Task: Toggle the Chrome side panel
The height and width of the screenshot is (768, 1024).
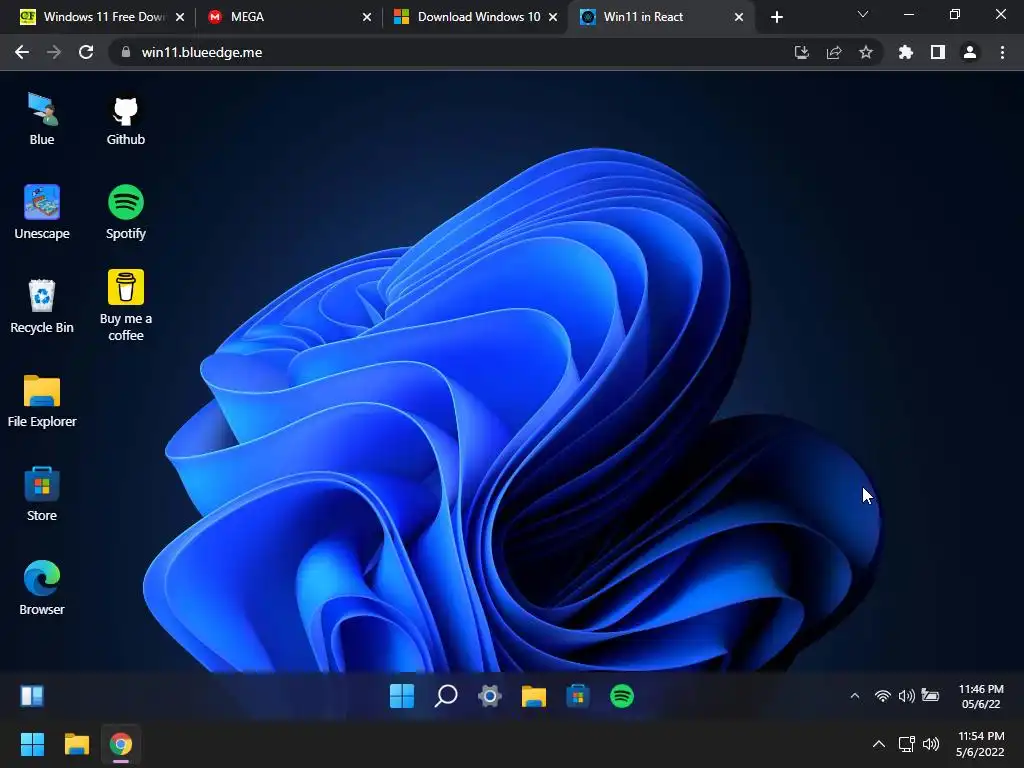Action: coord(938,52)
